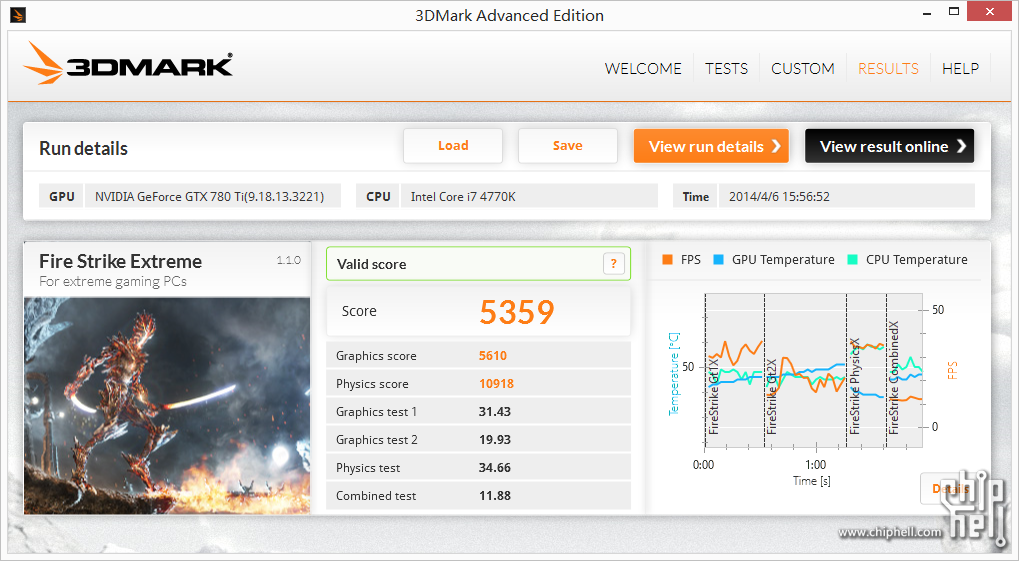This screenshot has width=1019, height=561.
Task: Click the green CPU Temperature legend square
Action: tap(853, 259)
